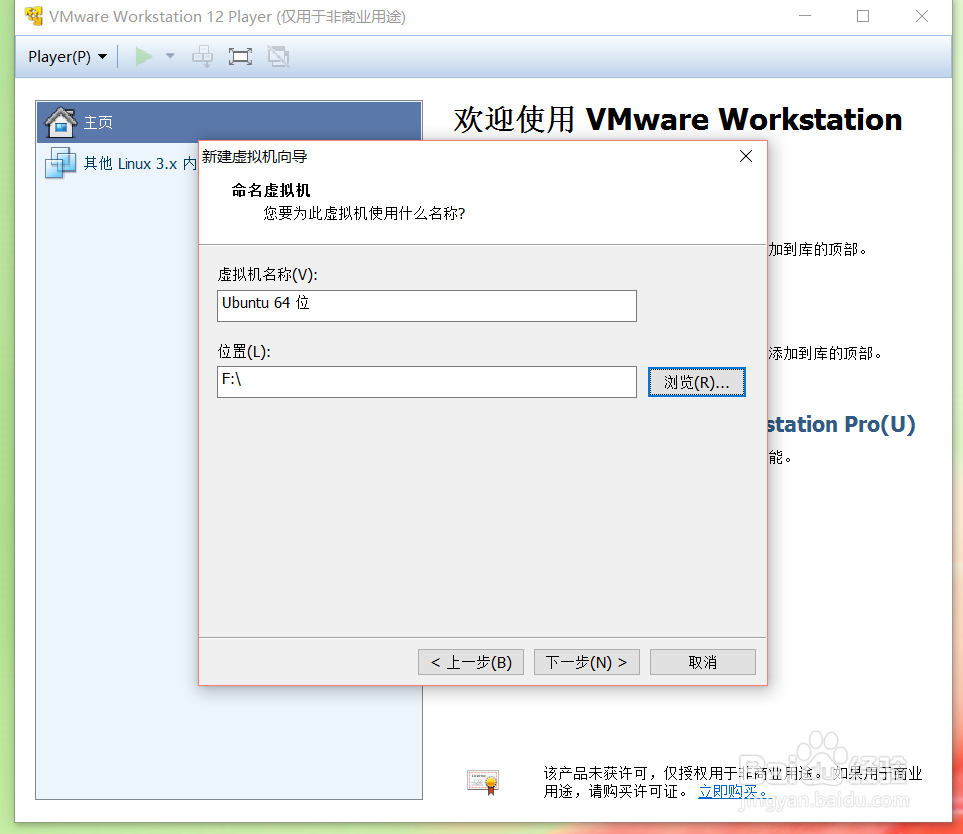Click the license certificate icon
The image size is (963, 834).
pos(483,782)
